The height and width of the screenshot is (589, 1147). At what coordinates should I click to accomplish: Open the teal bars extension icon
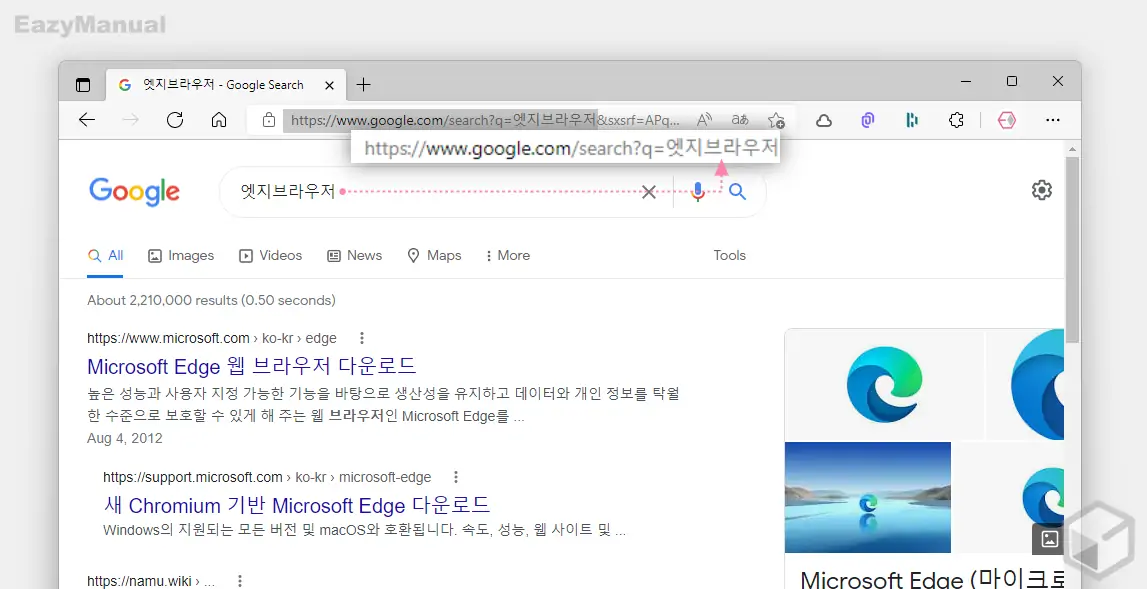pos(911,120)
